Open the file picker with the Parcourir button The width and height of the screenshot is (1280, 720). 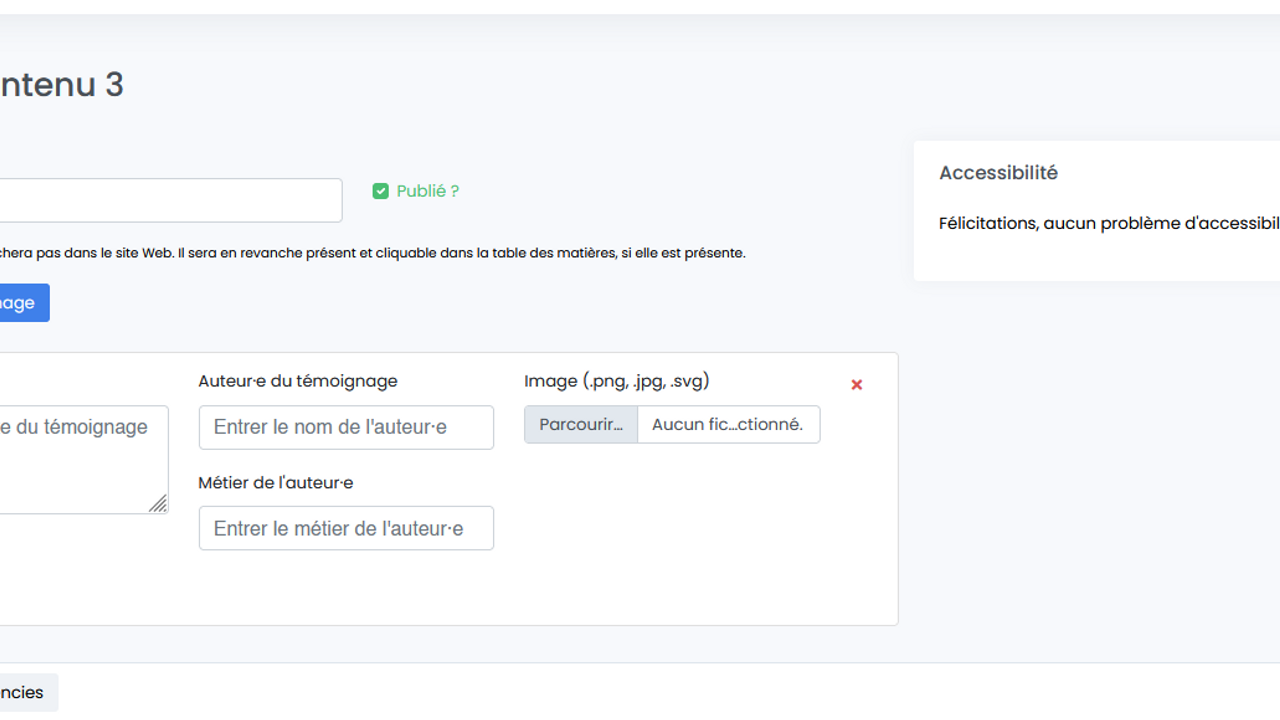point(581,424)
